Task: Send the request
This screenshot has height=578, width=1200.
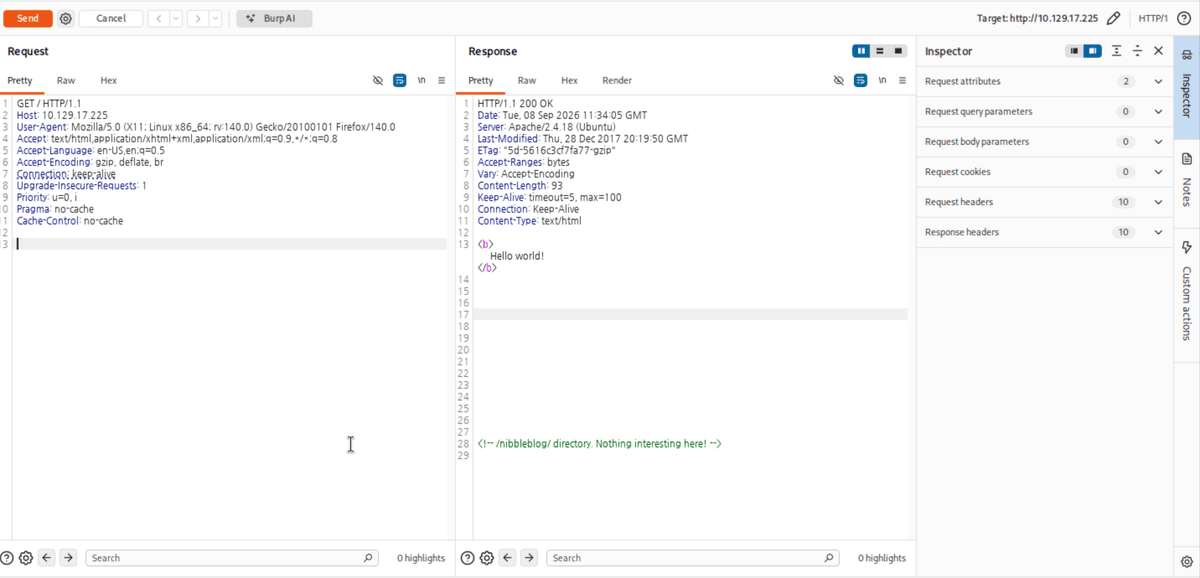Action: point(28,18)
